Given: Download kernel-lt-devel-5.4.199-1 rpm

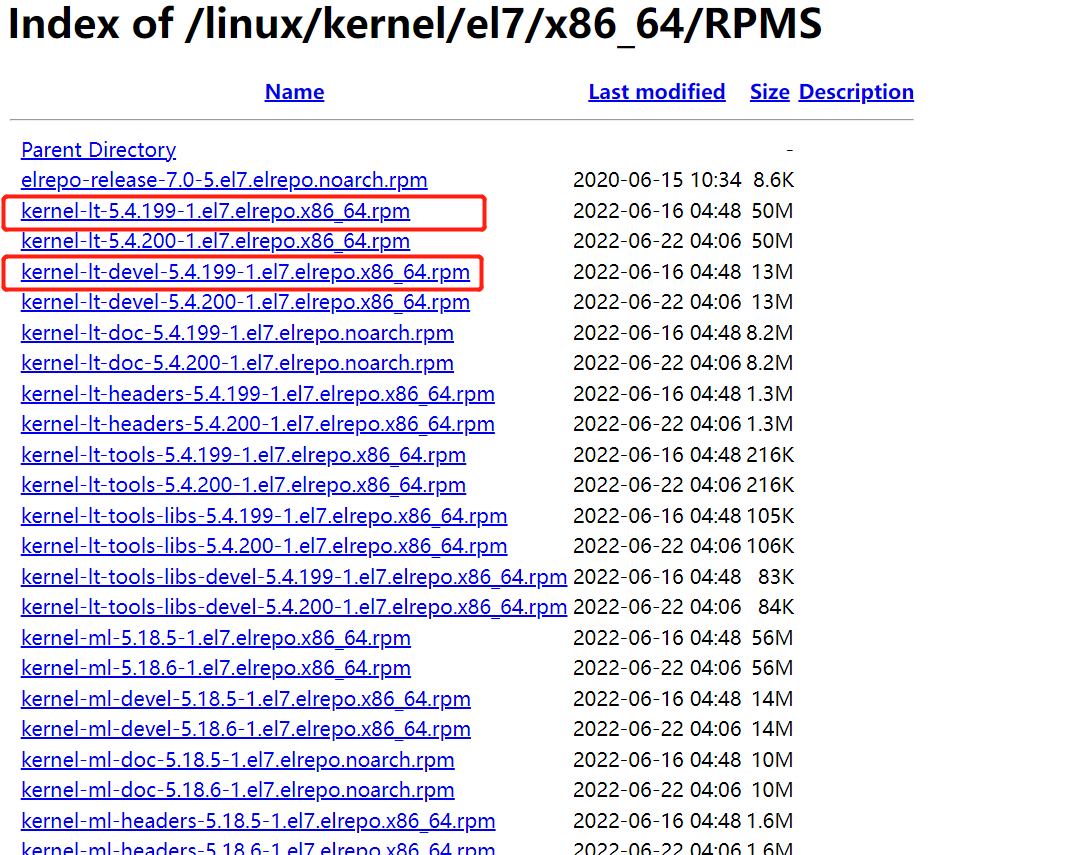Looking at the screenshot, I should [245, 272].
